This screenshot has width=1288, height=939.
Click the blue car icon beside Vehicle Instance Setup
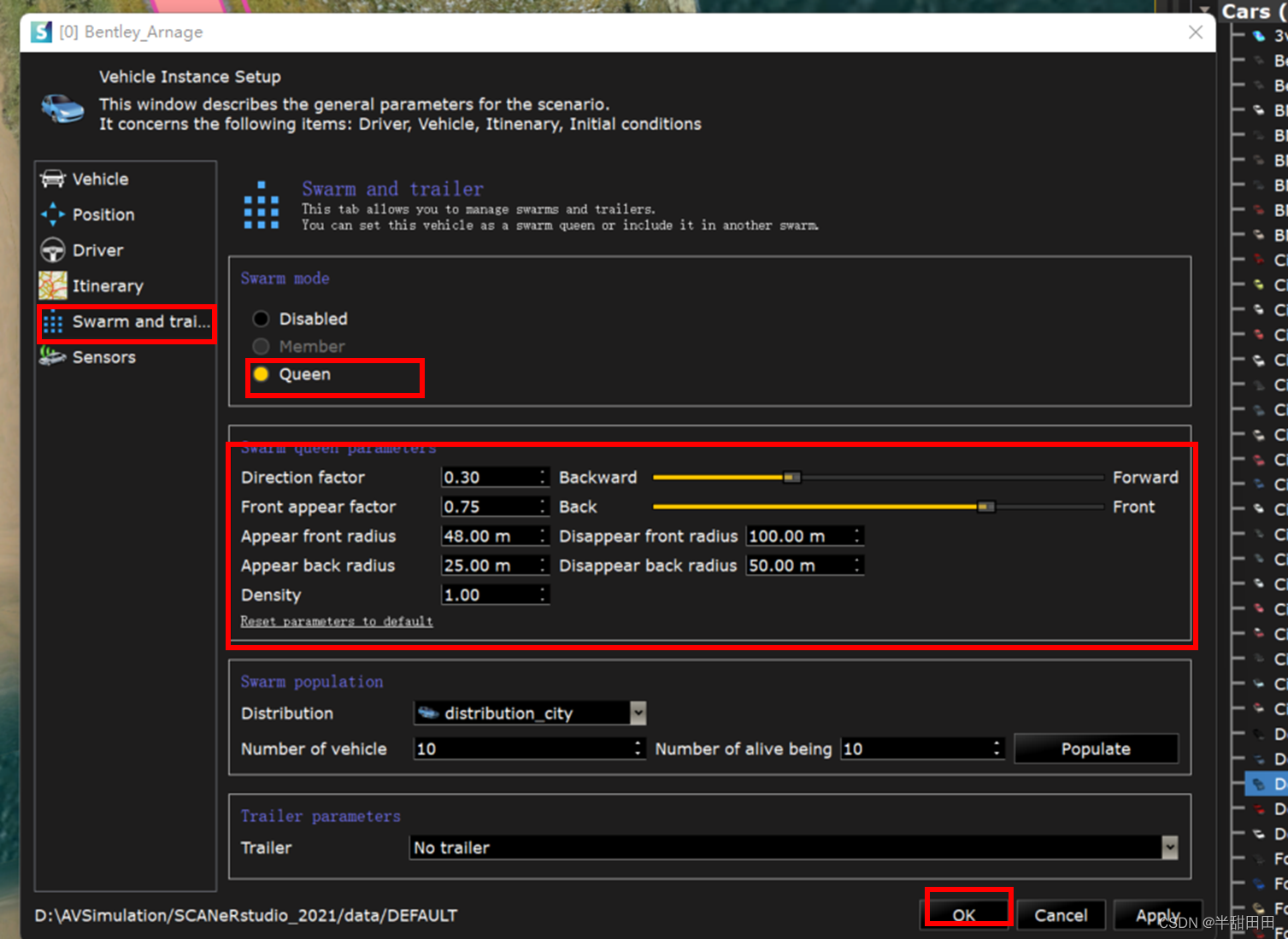[62, 109]
